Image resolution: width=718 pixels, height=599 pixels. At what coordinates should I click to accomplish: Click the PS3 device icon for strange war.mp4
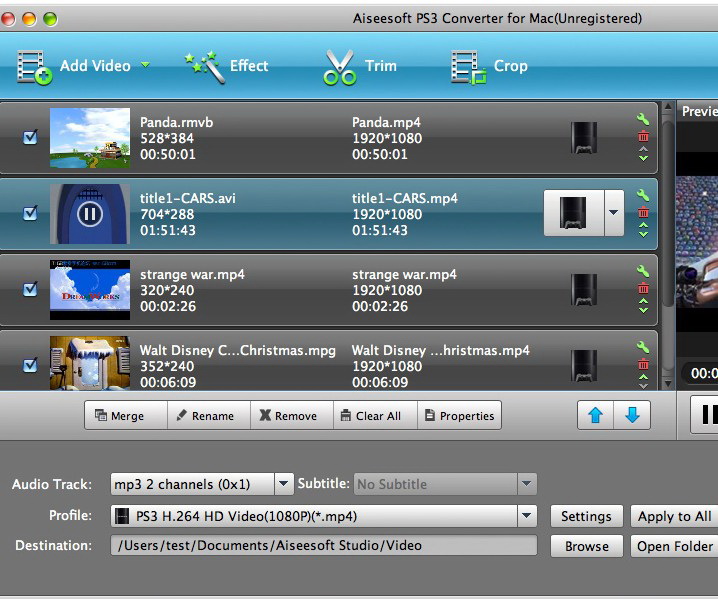584,290
